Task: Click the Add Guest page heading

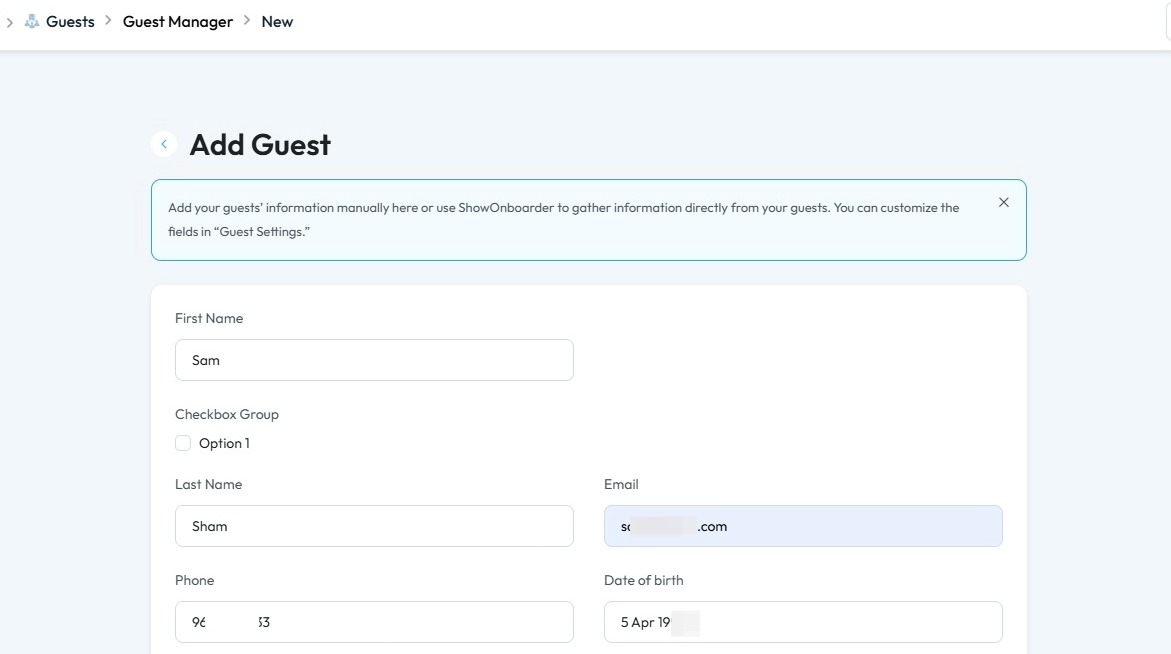Action: pyautogui.click(x=260, y=145)
